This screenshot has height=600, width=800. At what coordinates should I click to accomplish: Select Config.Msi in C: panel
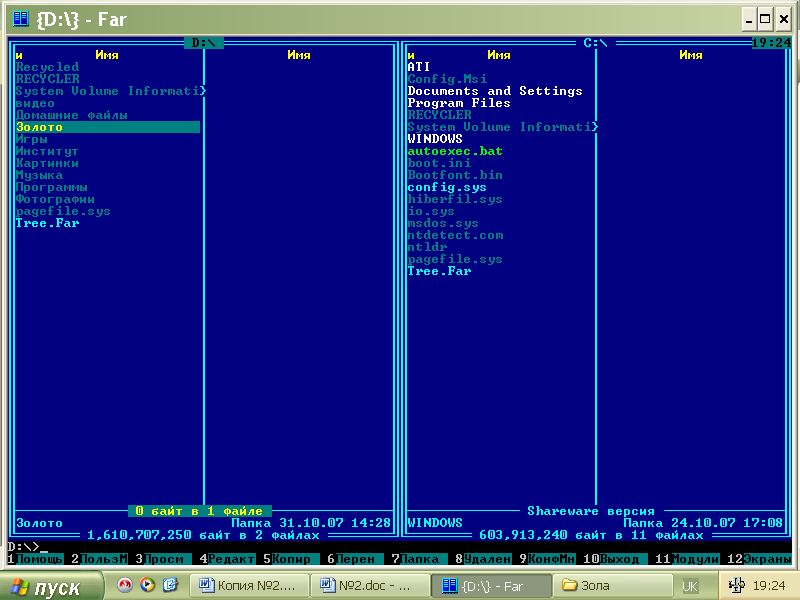pos(447,79)
